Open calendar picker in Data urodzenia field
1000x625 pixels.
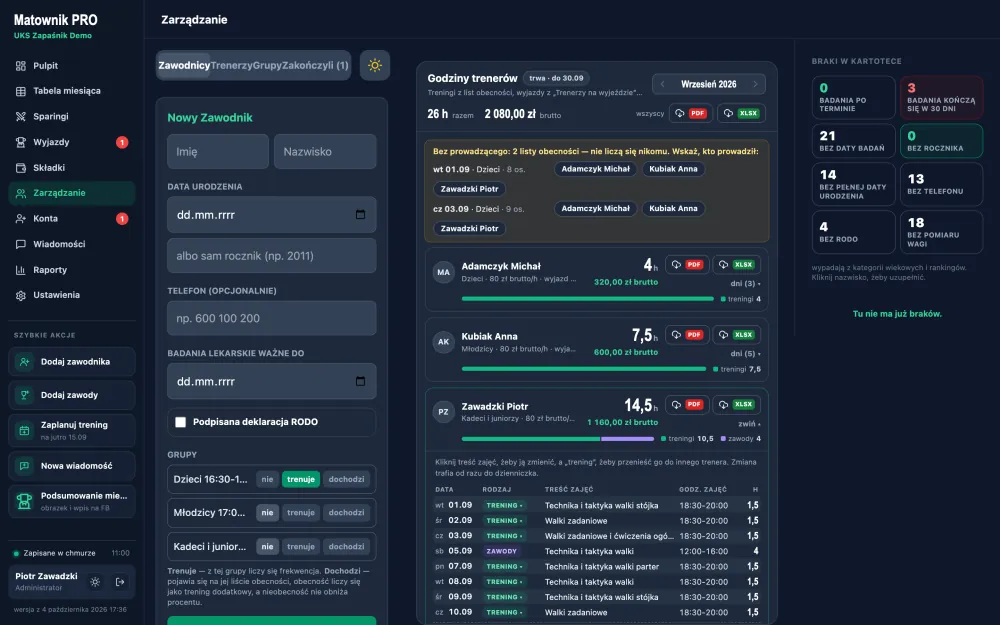[x=360, y=215]
